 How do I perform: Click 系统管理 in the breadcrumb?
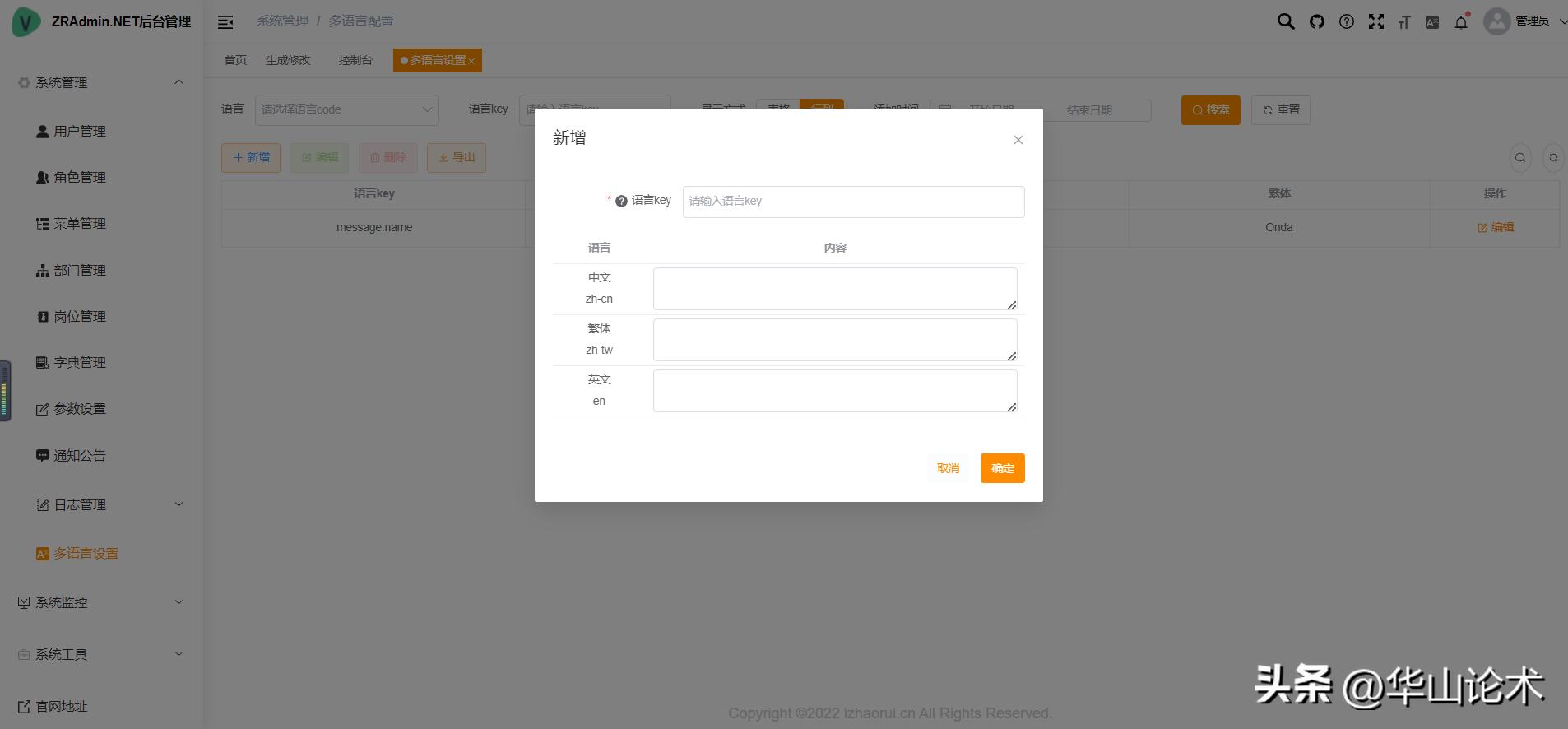282,21
